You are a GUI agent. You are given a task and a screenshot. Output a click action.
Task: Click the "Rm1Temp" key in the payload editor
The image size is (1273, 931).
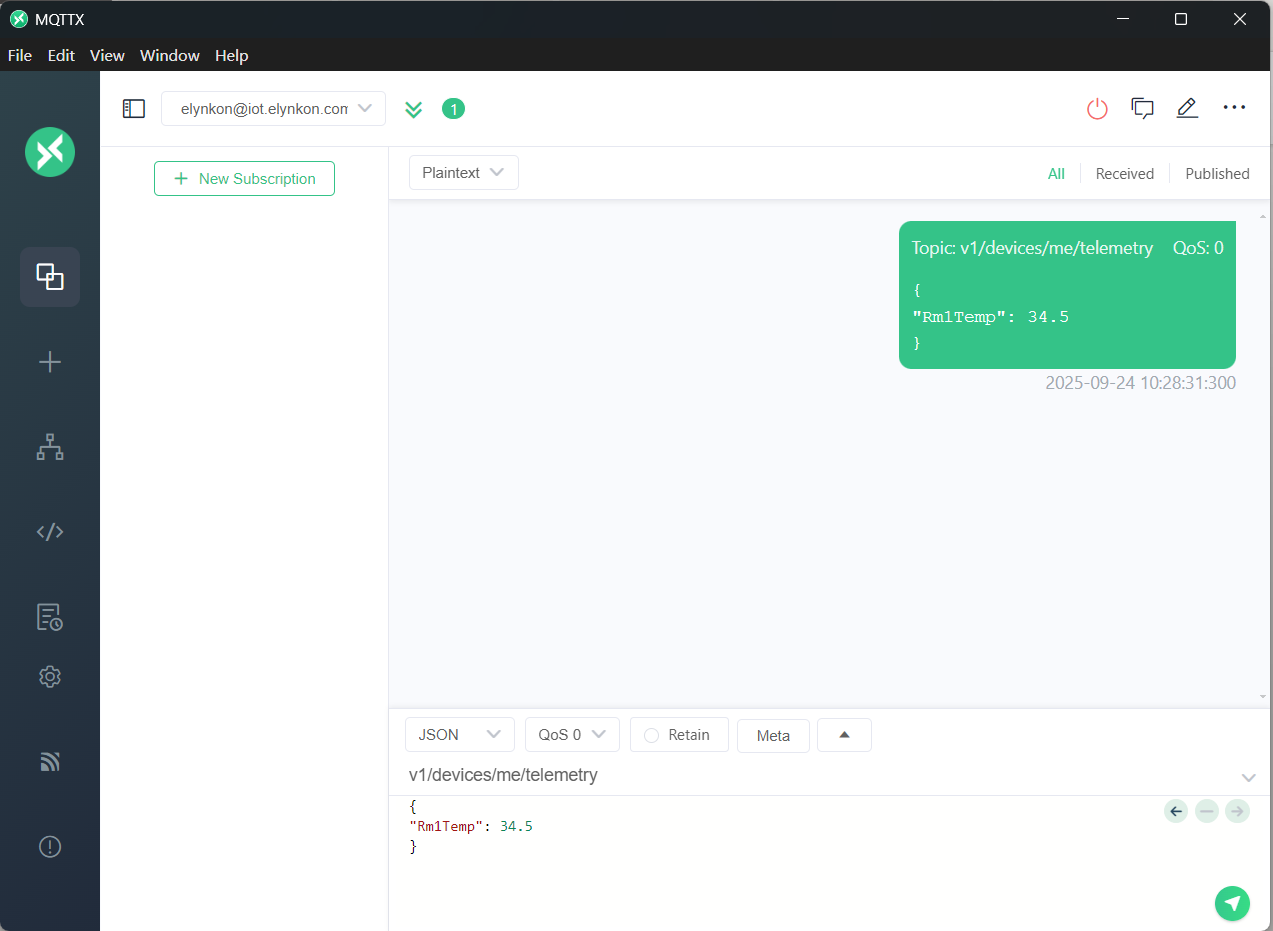(x=446, y=827)
